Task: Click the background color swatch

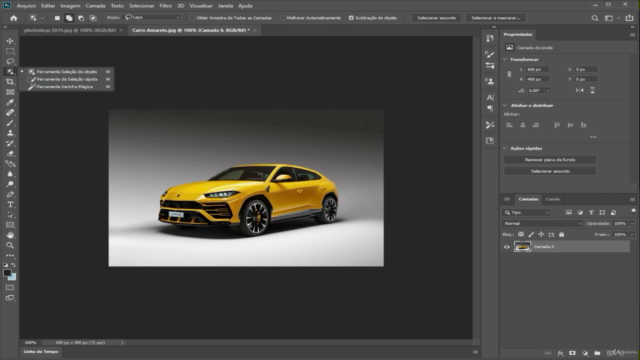Action: [13, 277]
